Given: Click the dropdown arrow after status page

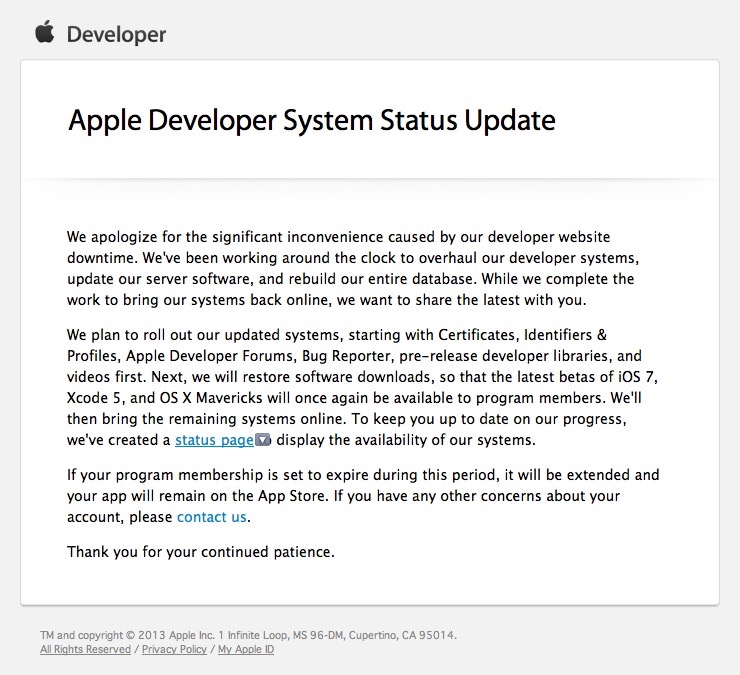Looking at the screenshot, I should click(263, 440).
